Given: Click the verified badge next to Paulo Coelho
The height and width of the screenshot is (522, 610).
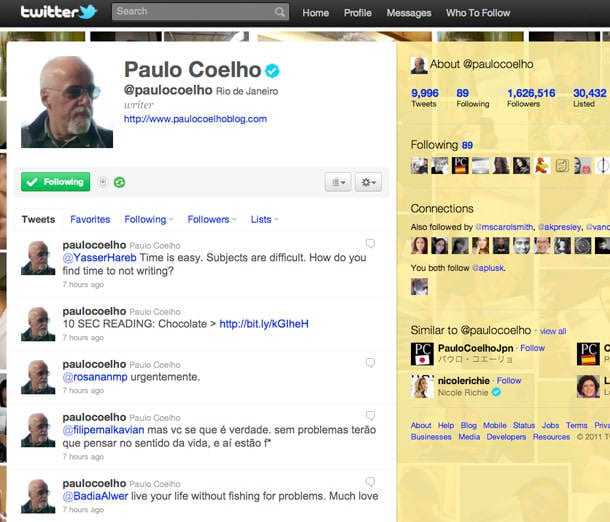Looking at the screenshot, I should pos(272,70).
